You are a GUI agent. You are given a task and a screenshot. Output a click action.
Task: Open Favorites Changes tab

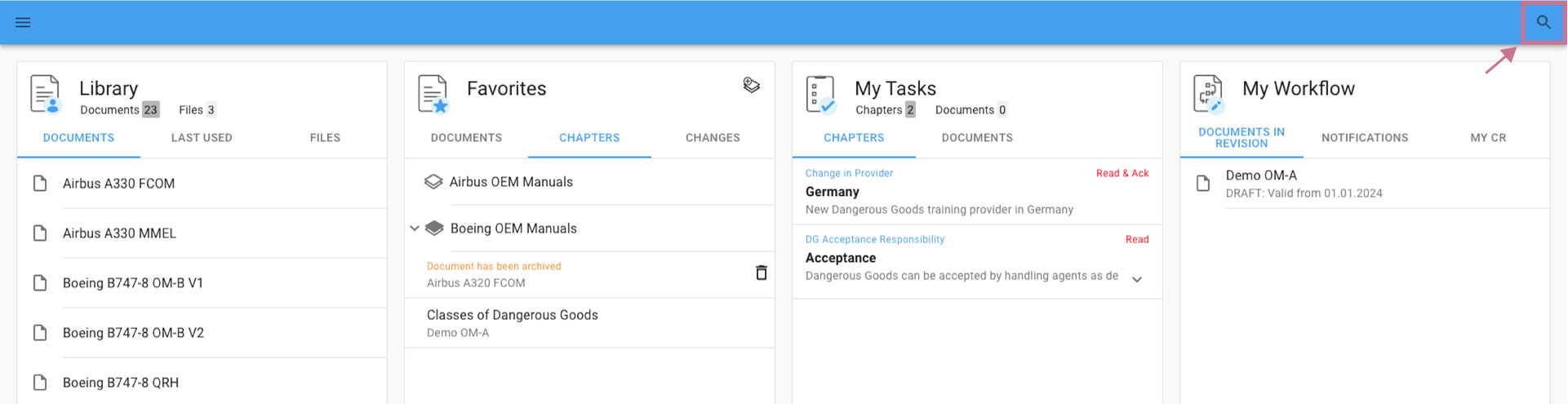pyautogui.click(x=713, y=138)
